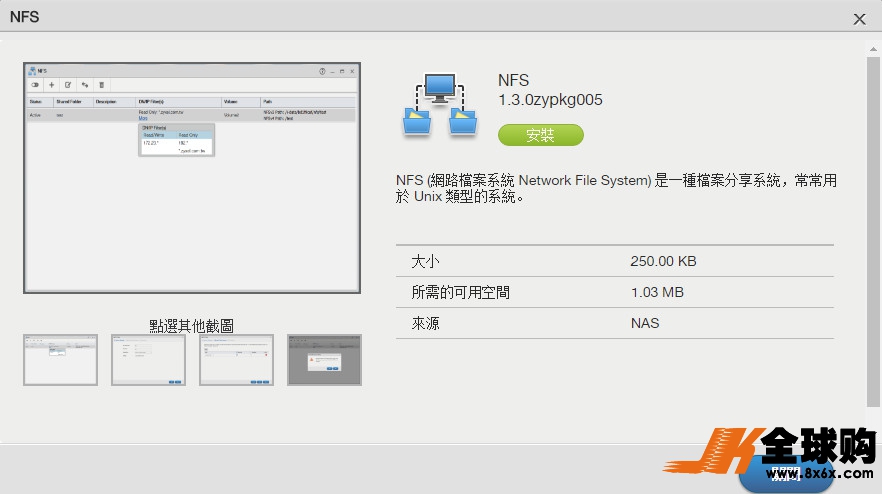The height and width of the screenshot is (494, 882).
Task: Click the NFS package name heading
Action: pos(514,80)
